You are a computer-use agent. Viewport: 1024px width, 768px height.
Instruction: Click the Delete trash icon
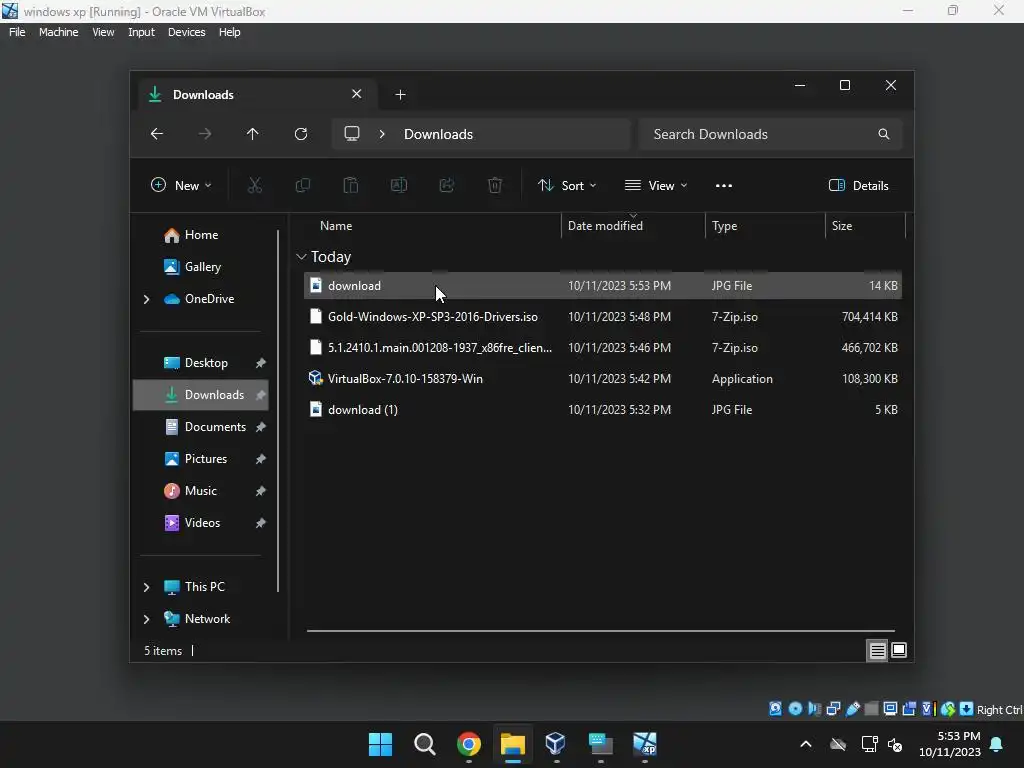[495, 185]
